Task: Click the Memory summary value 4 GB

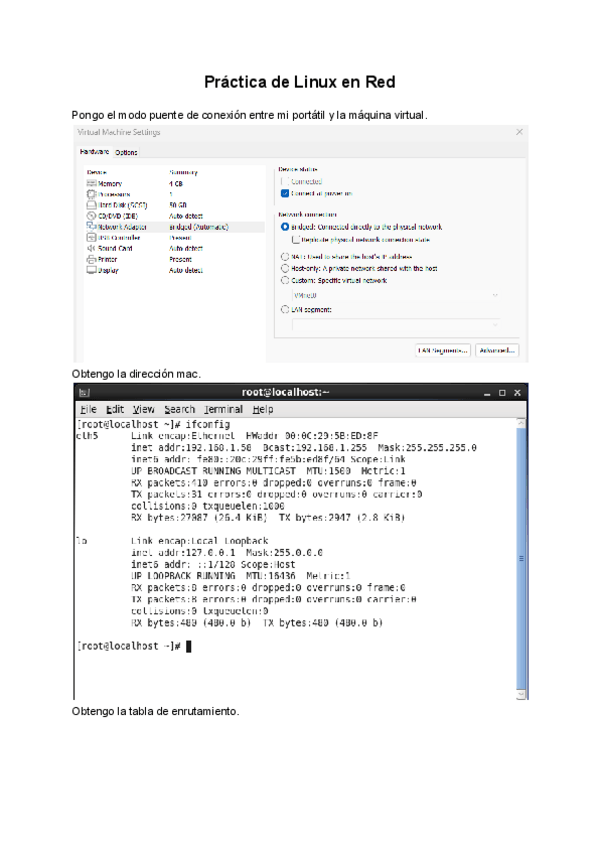Action: [x=176, y=184]
